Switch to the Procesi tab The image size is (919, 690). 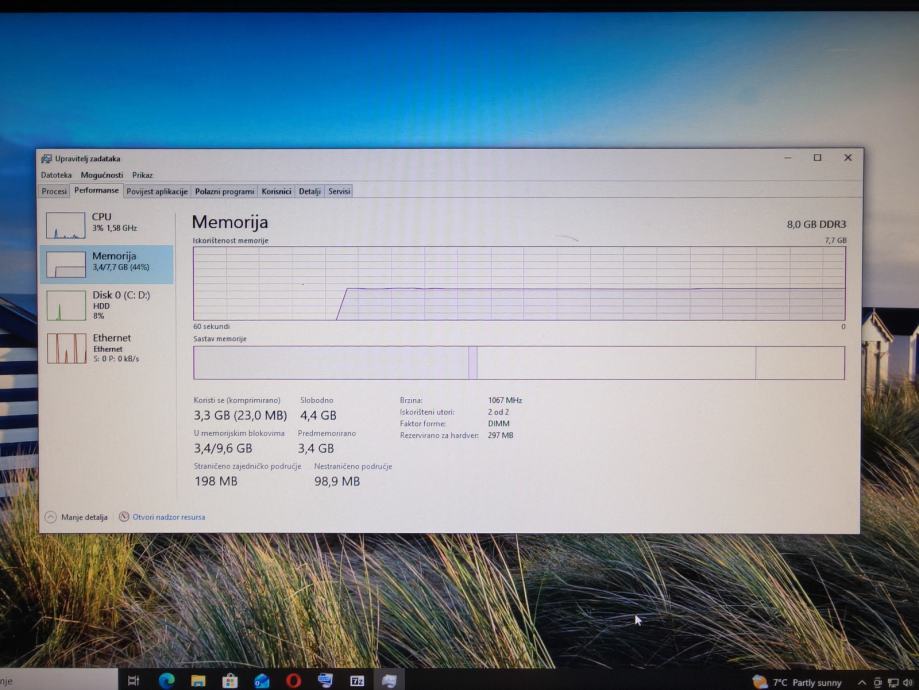(54, 191)
